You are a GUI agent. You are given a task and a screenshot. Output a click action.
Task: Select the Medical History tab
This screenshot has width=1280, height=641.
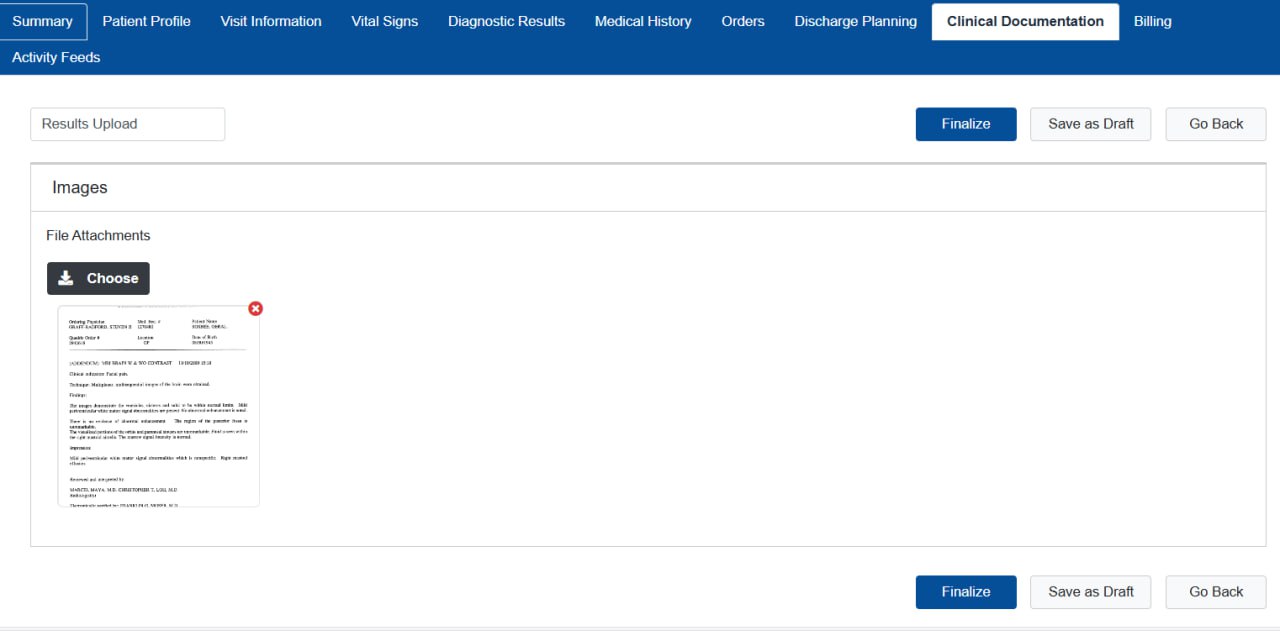(643, 21)
